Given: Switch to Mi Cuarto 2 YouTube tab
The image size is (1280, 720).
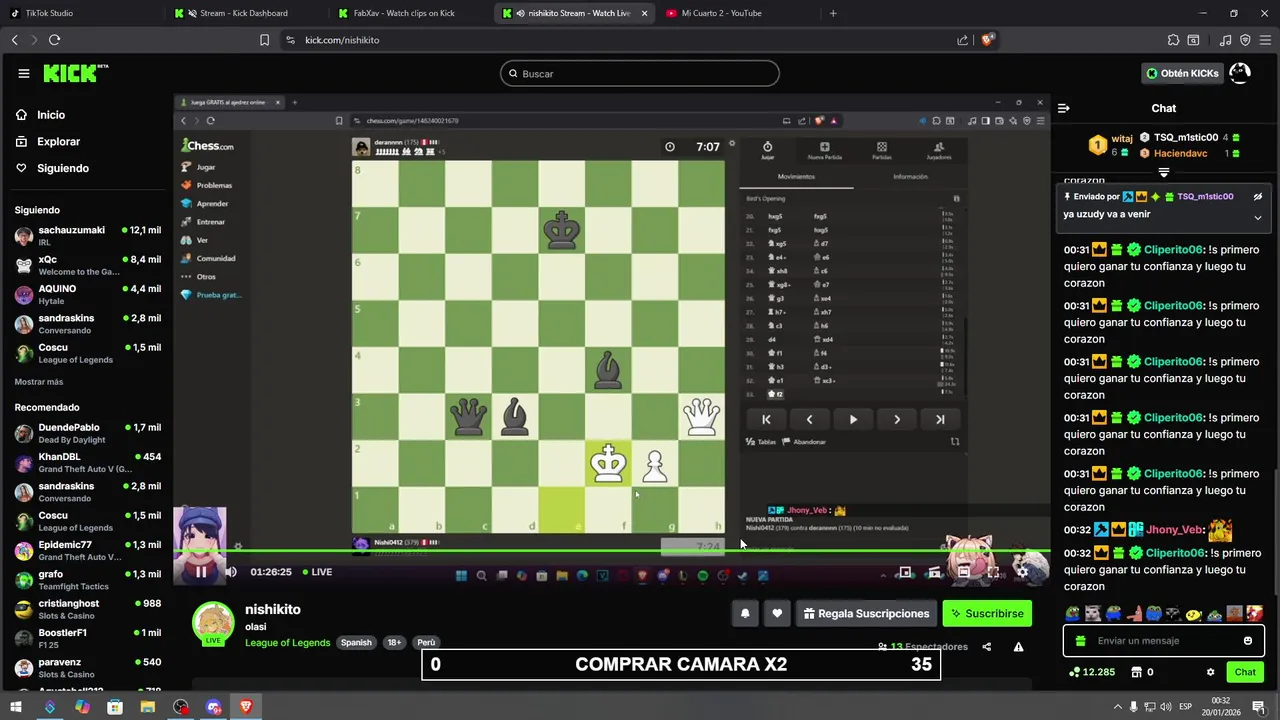Looking at the screenshot, I should click(735, 13).
